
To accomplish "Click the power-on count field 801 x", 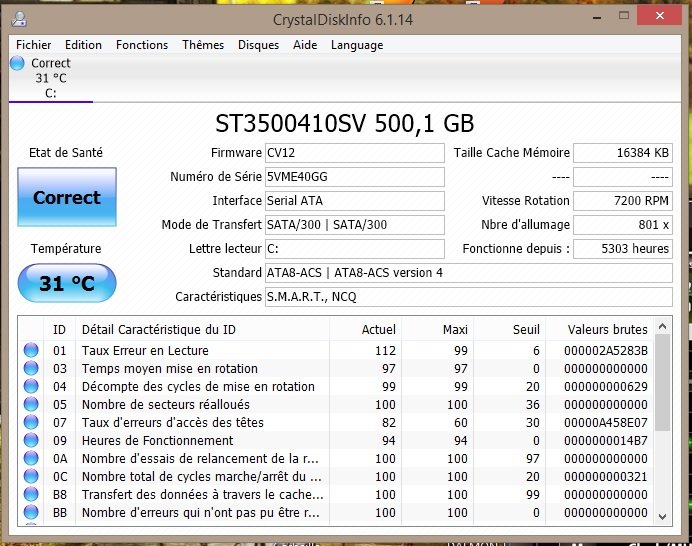I will point(623,225).
